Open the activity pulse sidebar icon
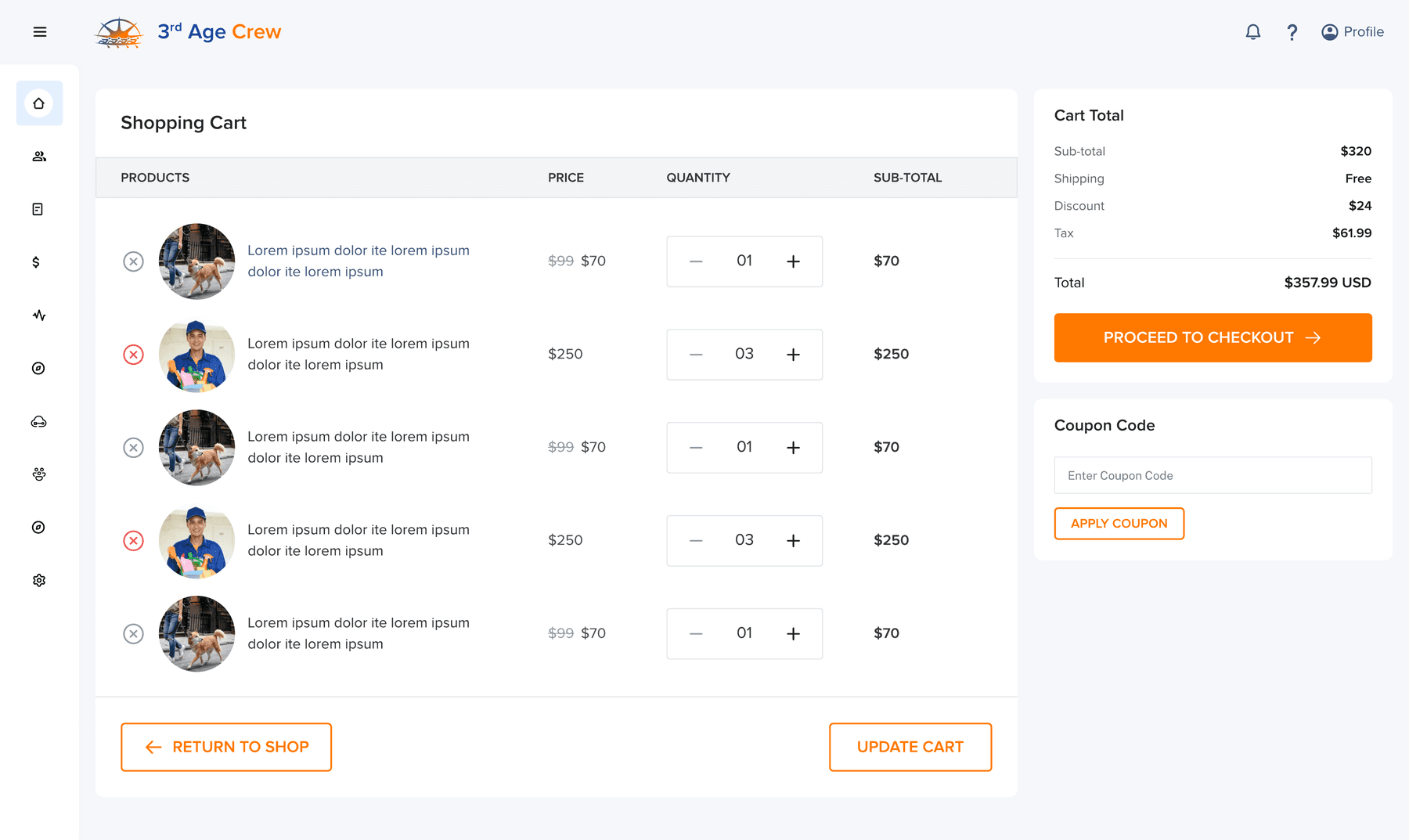This screenshot has height=840, width=1409. pyautogui.click(x=39, y=315)
